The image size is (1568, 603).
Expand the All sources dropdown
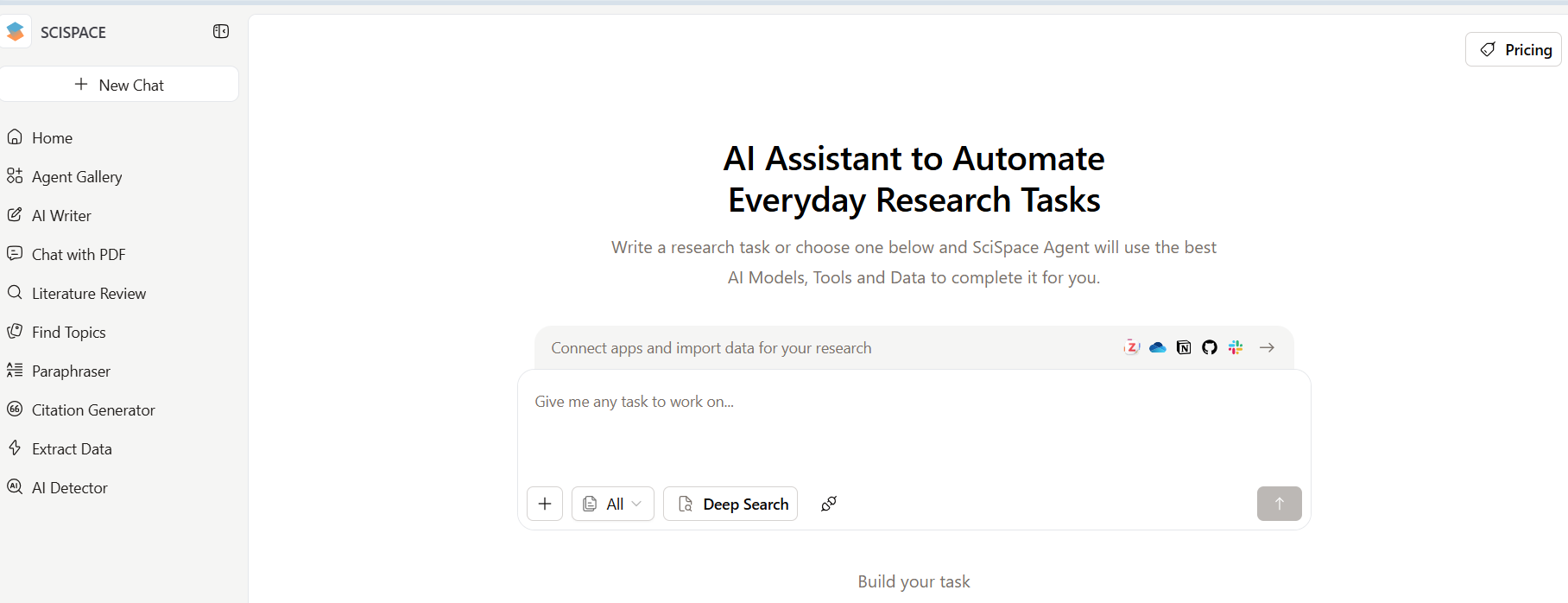[612, 504]
